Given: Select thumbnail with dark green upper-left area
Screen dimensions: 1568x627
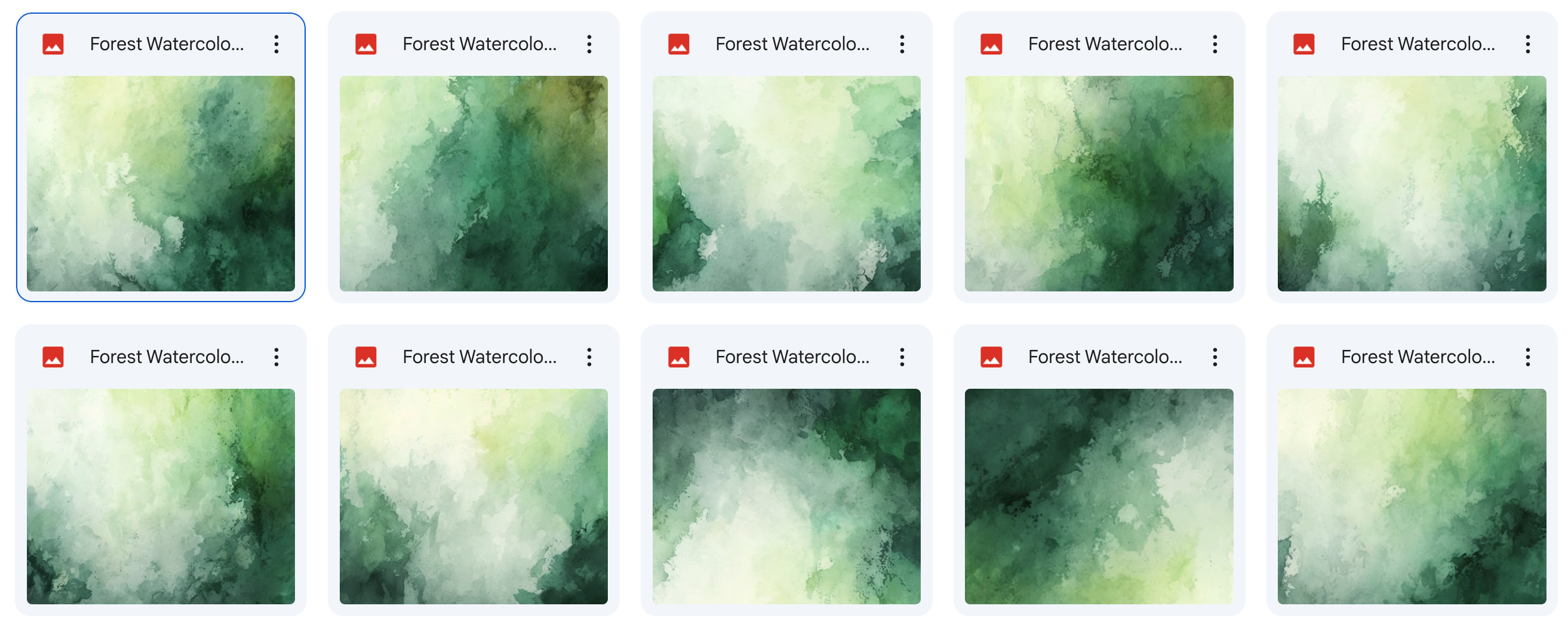Looking at the screenshot, I should (x=1099, y=496).
